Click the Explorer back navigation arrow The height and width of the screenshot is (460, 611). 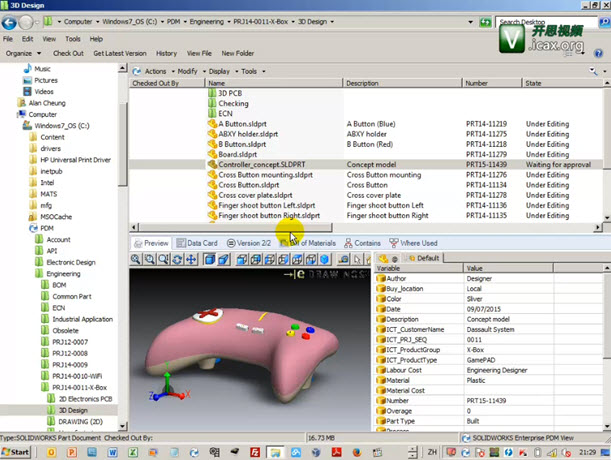click(x=10, y=20)
